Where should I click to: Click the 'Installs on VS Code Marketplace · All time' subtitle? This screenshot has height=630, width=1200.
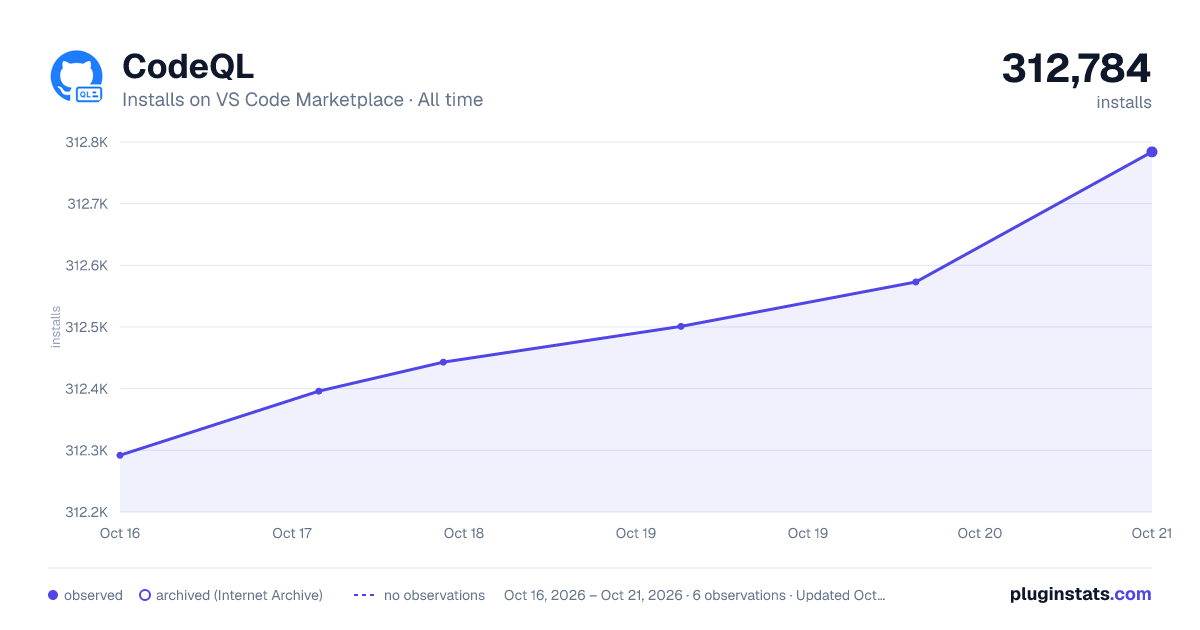pos(302,100)
